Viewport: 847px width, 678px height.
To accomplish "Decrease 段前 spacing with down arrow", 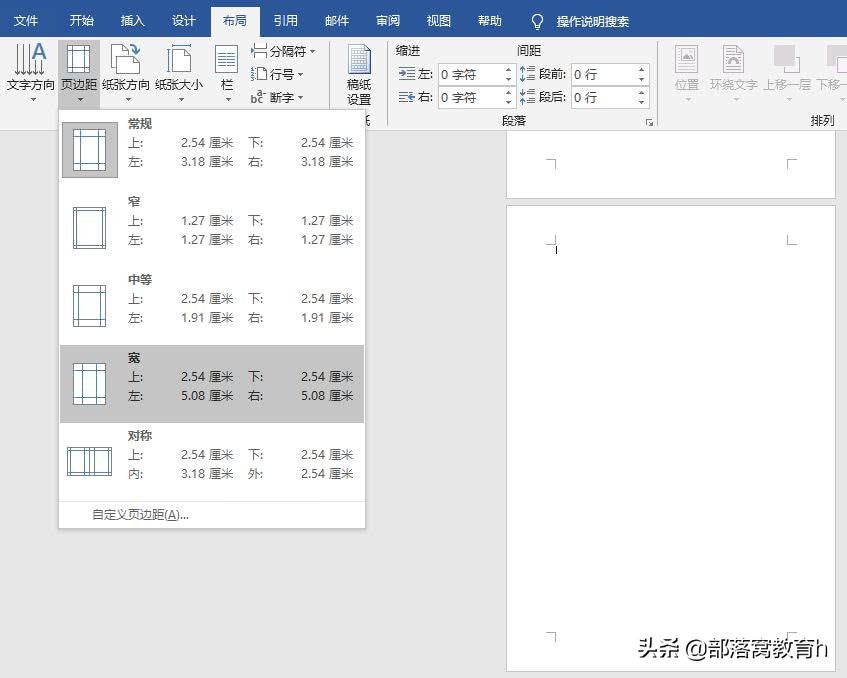I will (641, 80).
